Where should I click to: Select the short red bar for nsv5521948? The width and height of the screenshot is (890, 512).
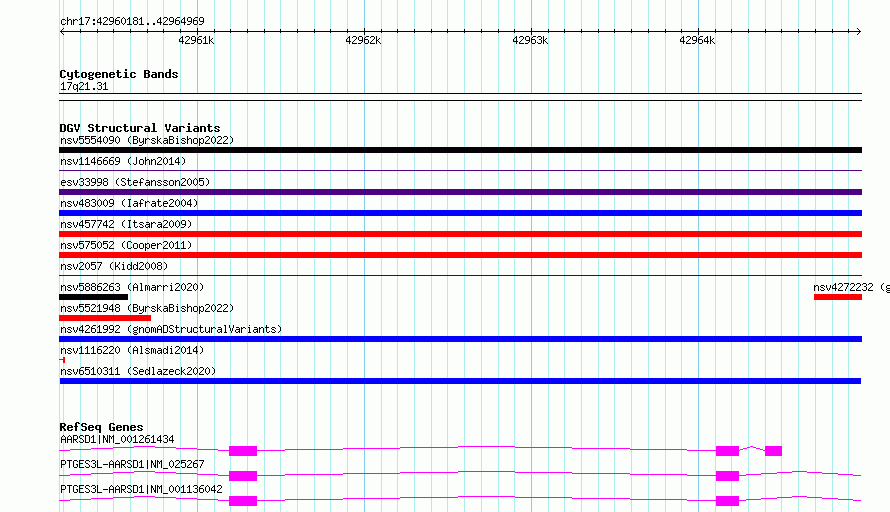coord(105,318)
